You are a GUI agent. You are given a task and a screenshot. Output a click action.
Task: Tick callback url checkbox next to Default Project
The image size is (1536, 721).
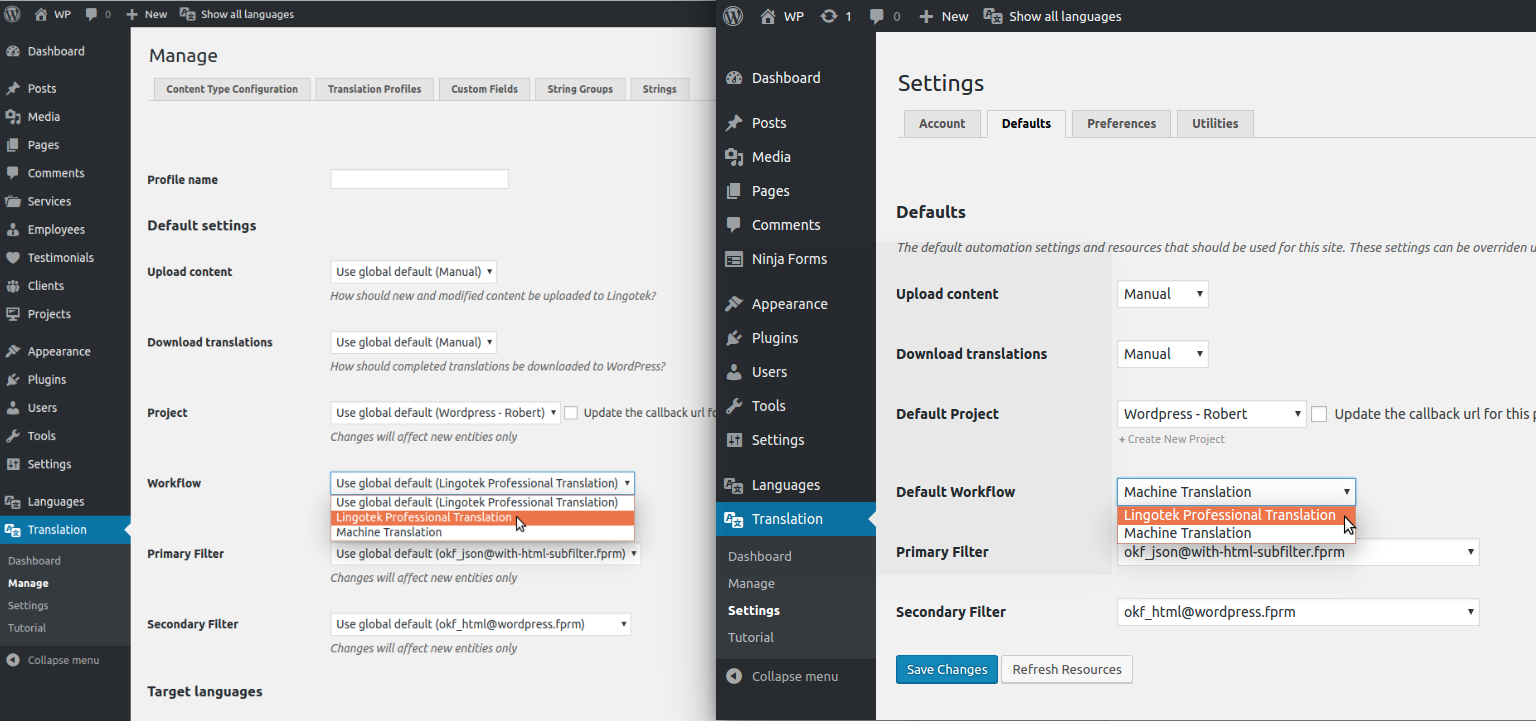click(x=1319, y=414)
